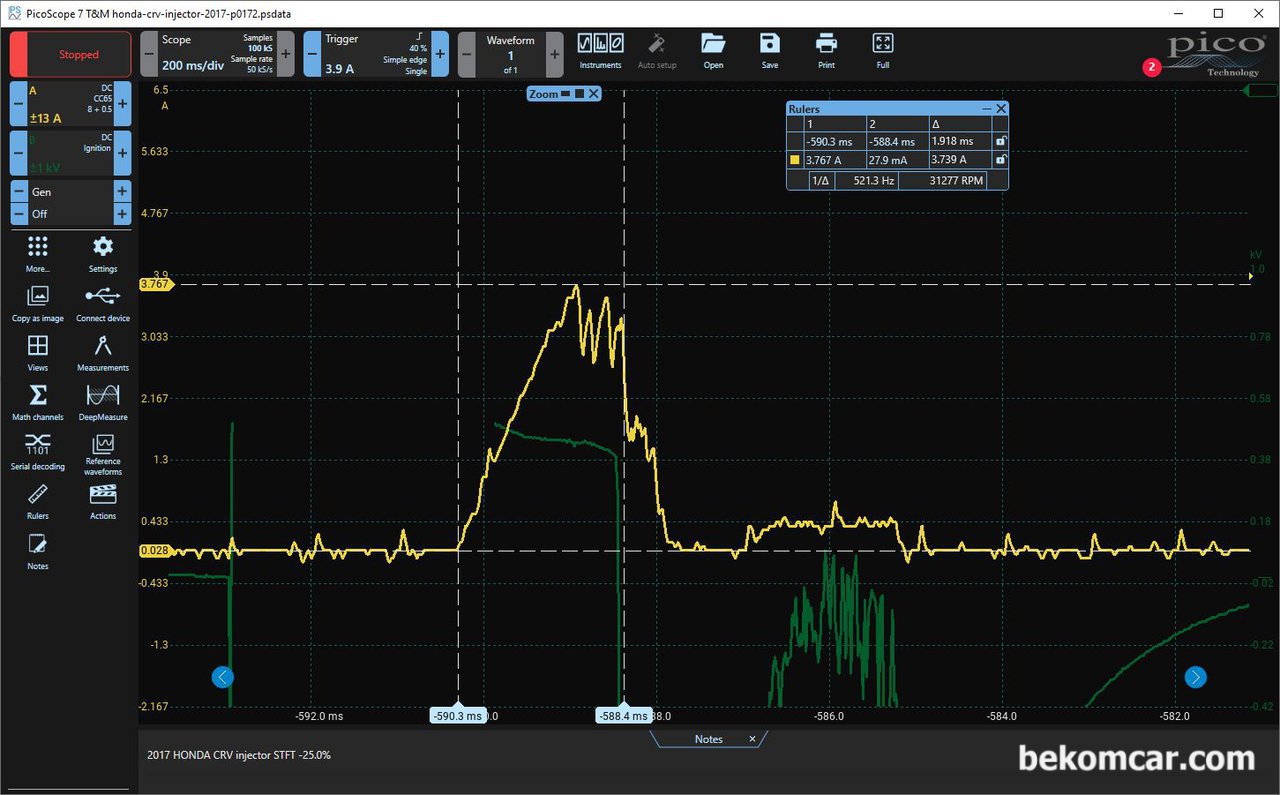The width and height of the screenshot is (1280, 795).
Task: Click the -590.3 ms ruler handle
Action: click(458, 716)
